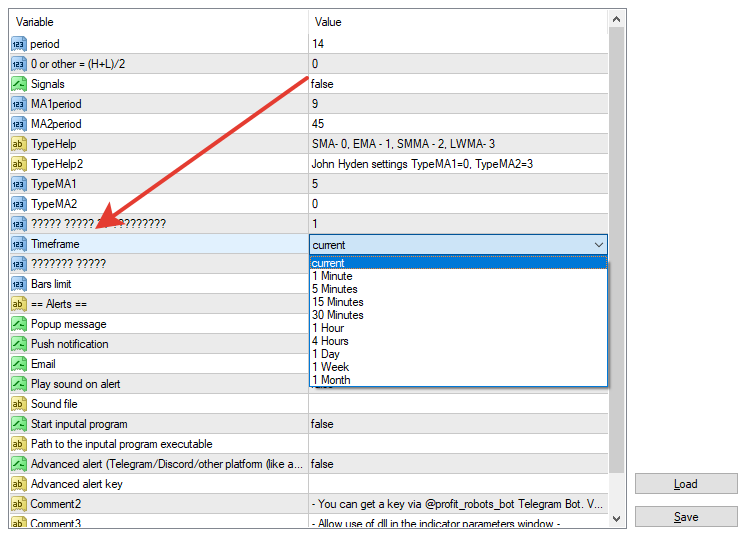This screenshot has height=536, width=747.
Task: Click the integer icon beside Timeframe
Action: pos(19,244)
